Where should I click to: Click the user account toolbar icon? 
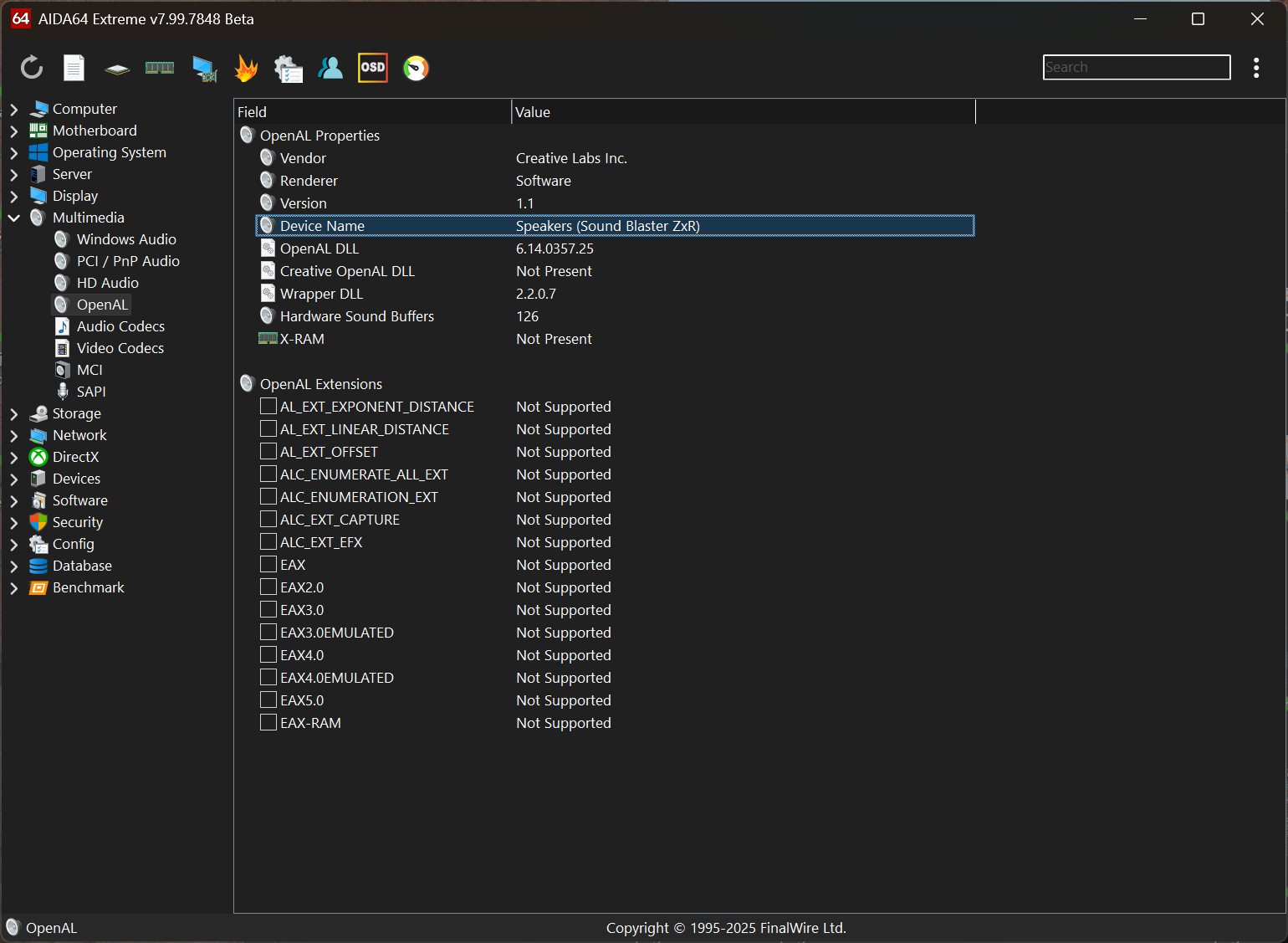pos(330,68)
